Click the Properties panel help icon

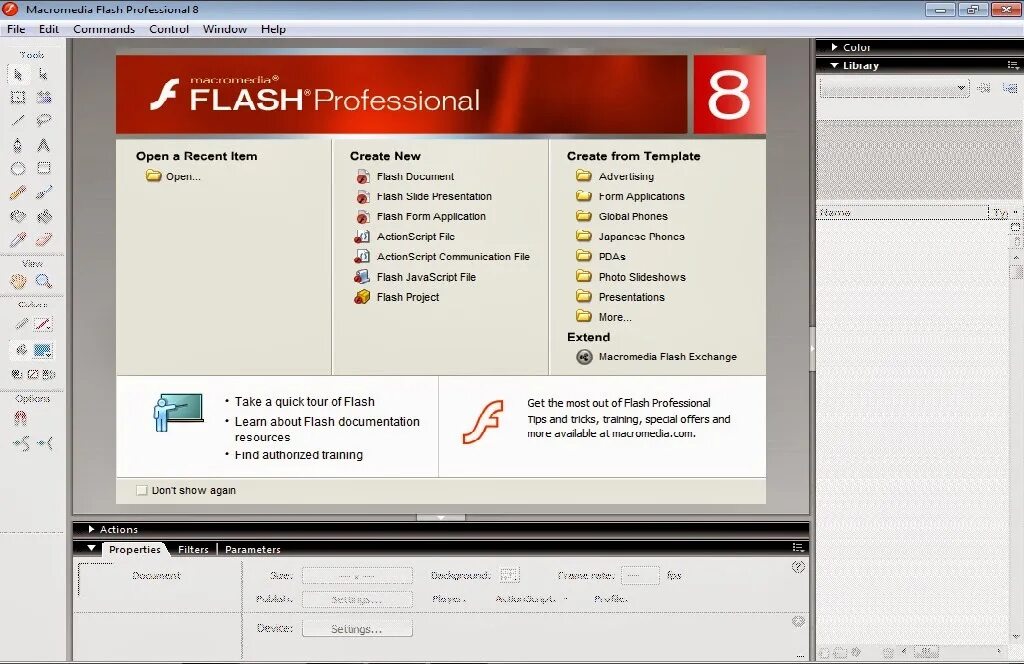[798, 567]
